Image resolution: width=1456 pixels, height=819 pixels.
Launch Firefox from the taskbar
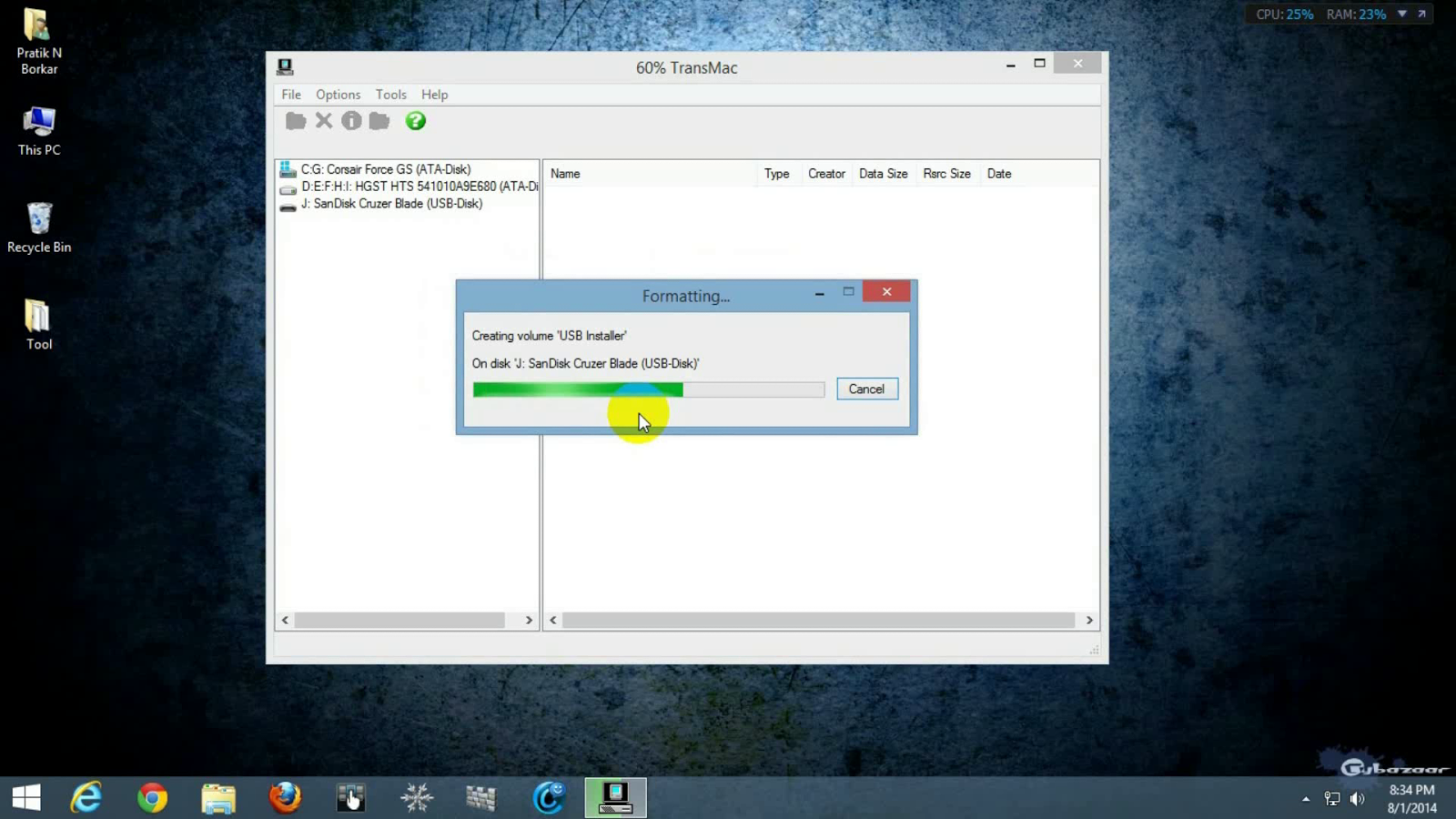(x=285, y=798)
